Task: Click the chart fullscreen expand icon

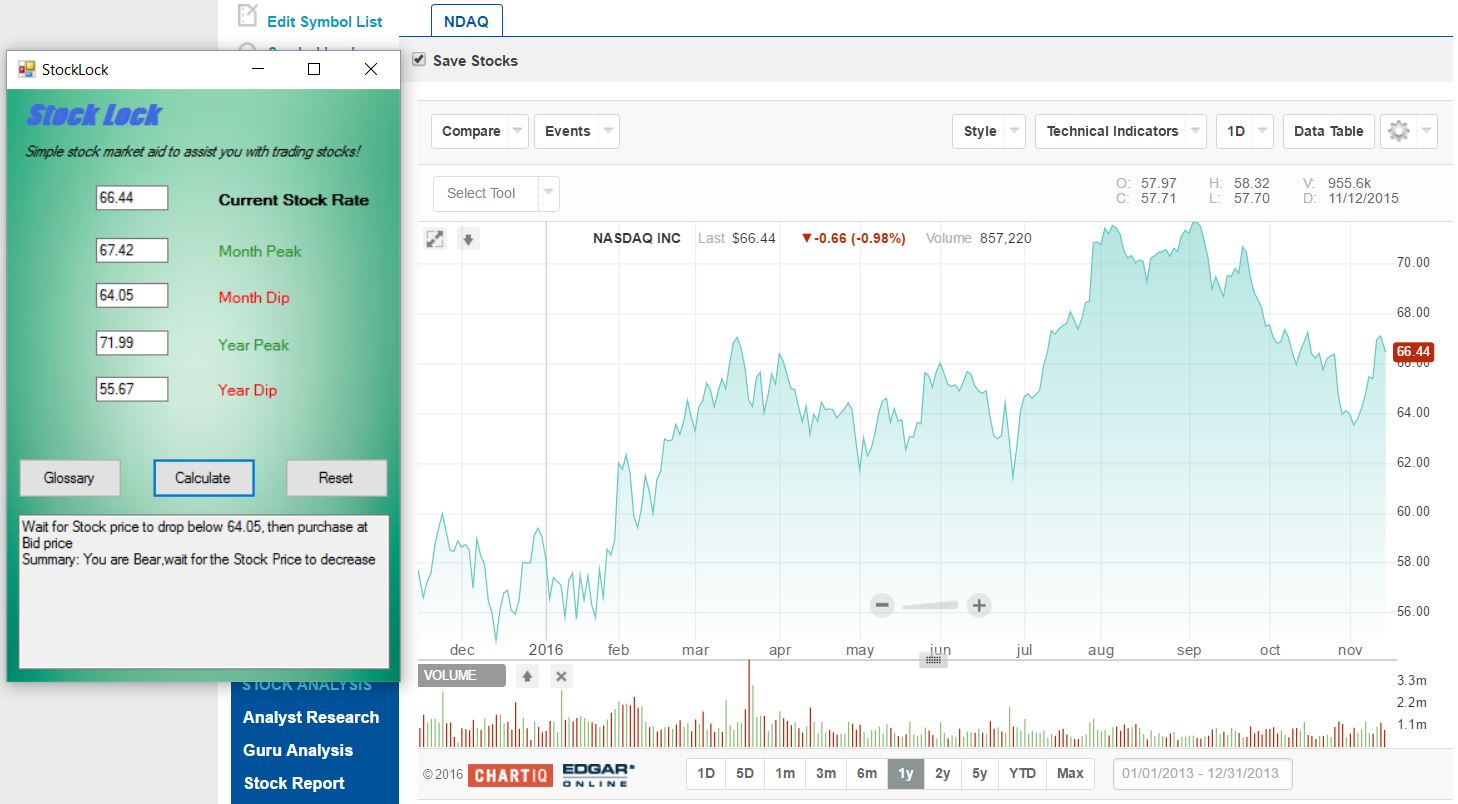Action: [435, 239]
